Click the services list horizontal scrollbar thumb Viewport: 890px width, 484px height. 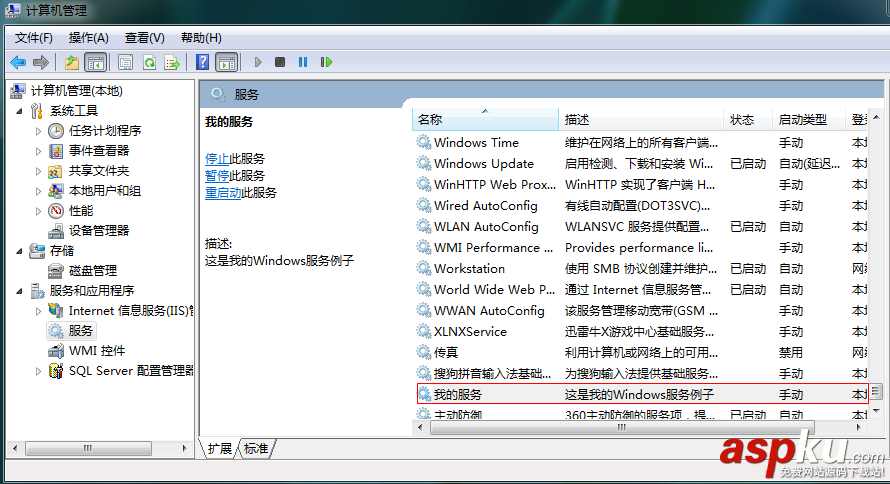622,427
